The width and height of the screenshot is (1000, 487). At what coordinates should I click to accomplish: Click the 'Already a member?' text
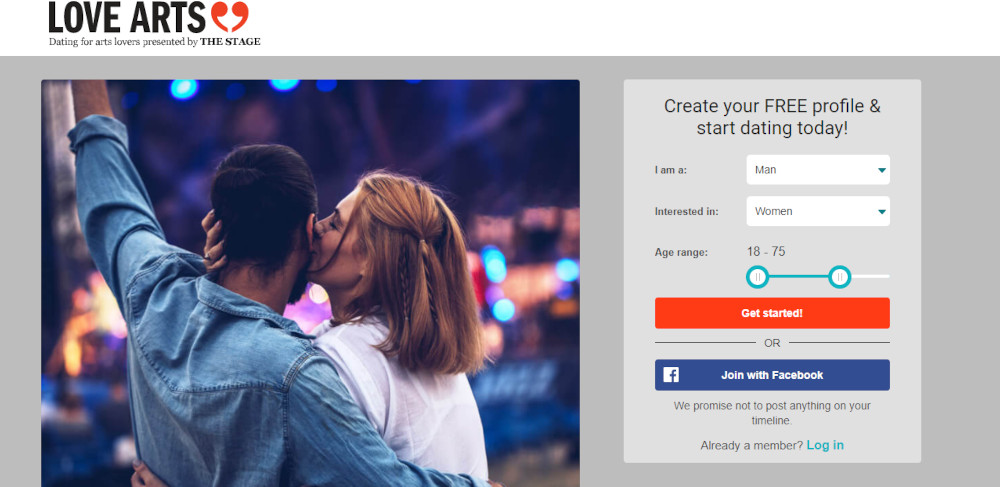pos(752,446)
